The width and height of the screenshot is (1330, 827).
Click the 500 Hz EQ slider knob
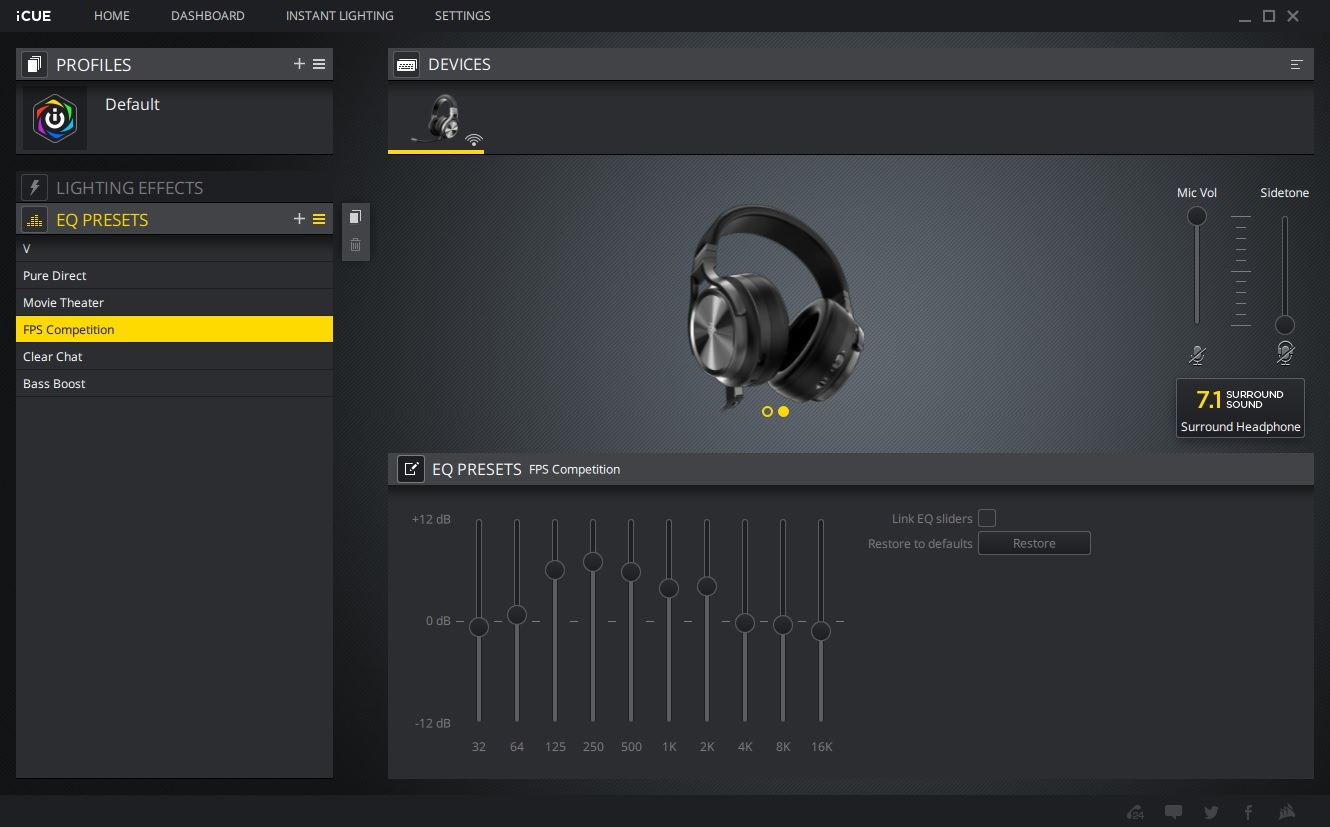[631, 572]
